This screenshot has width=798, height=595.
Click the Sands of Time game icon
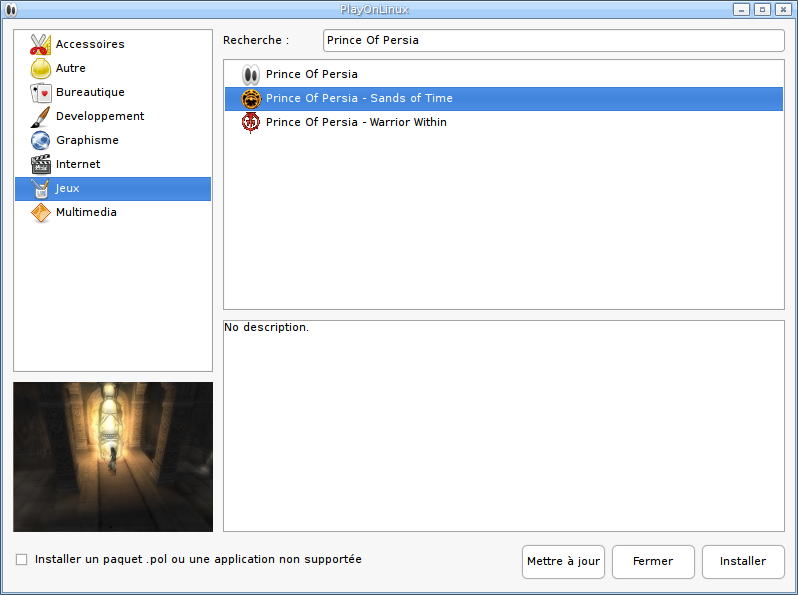tap(250, 98)
